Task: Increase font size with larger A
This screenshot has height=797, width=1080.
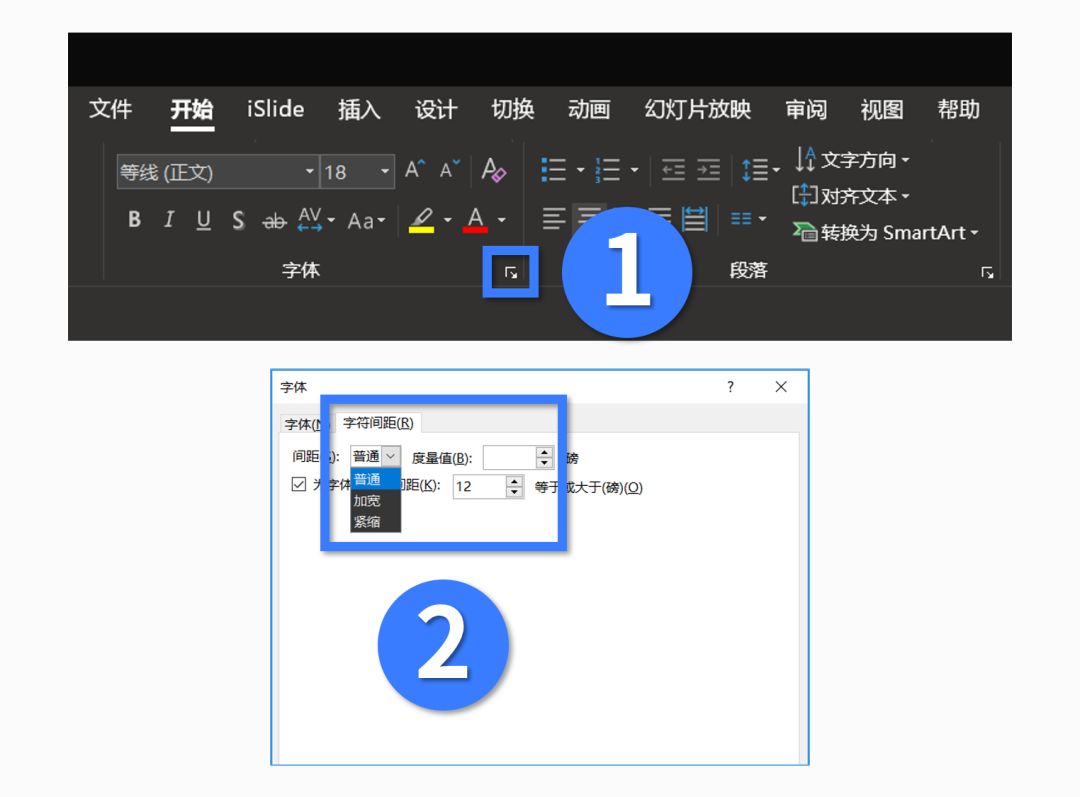Action: click(415, 170)
